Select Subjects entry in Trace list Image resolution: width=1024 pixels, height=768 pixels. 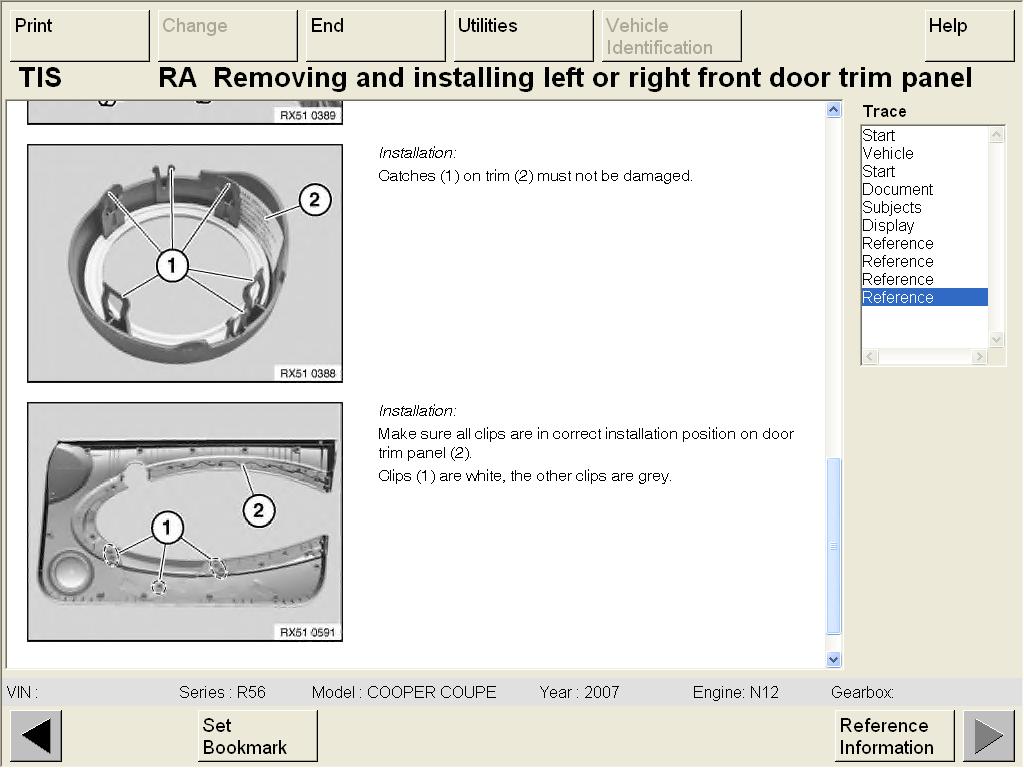[891, 207]
